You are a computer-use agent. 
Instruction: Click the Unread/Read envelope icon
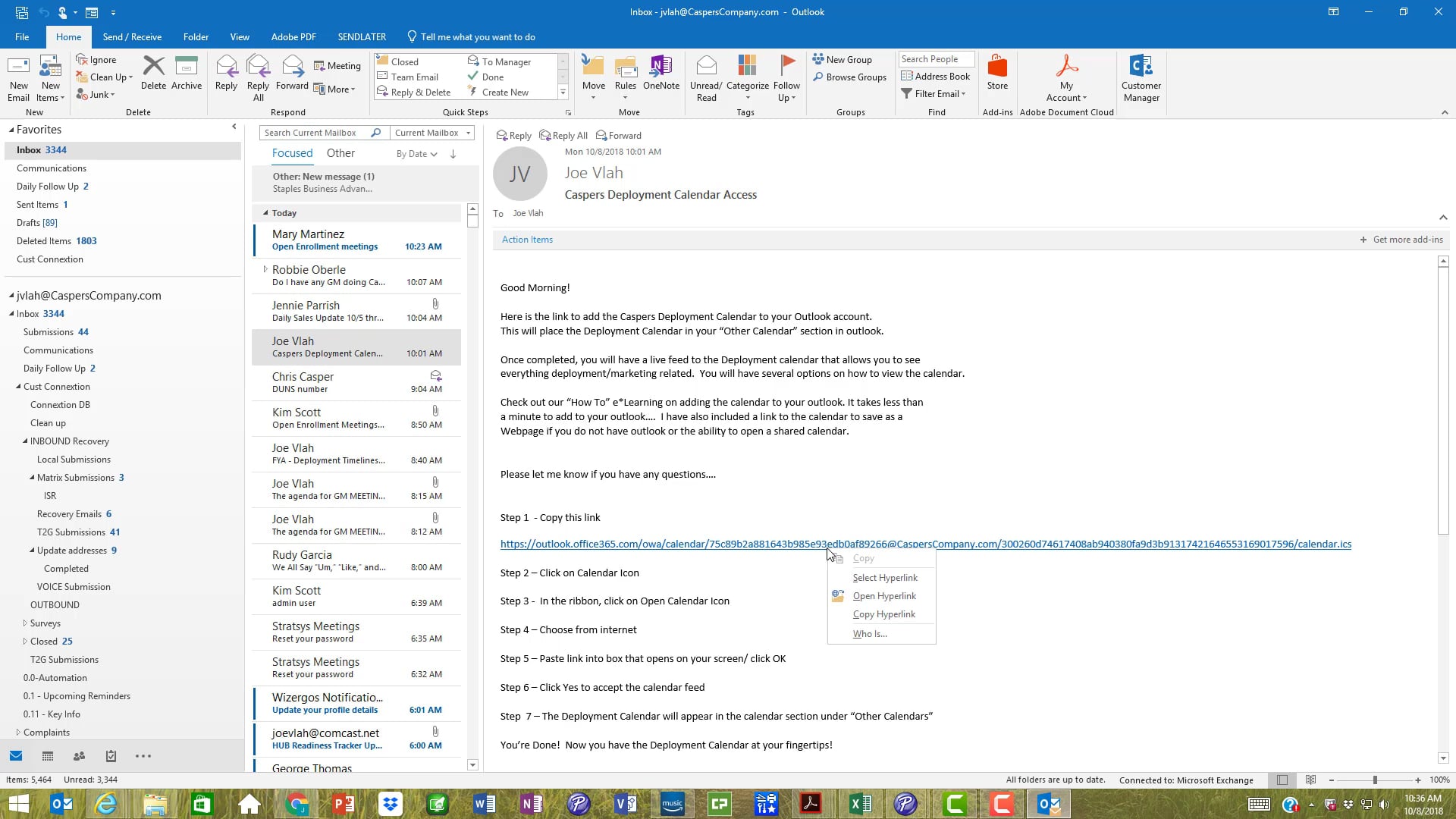pyautogui.click(x=706, y=77)
